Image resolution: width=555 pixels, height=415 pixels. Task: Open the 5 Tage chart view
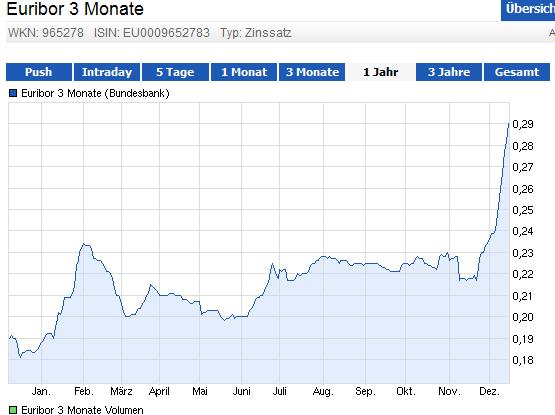click(175, 72)
